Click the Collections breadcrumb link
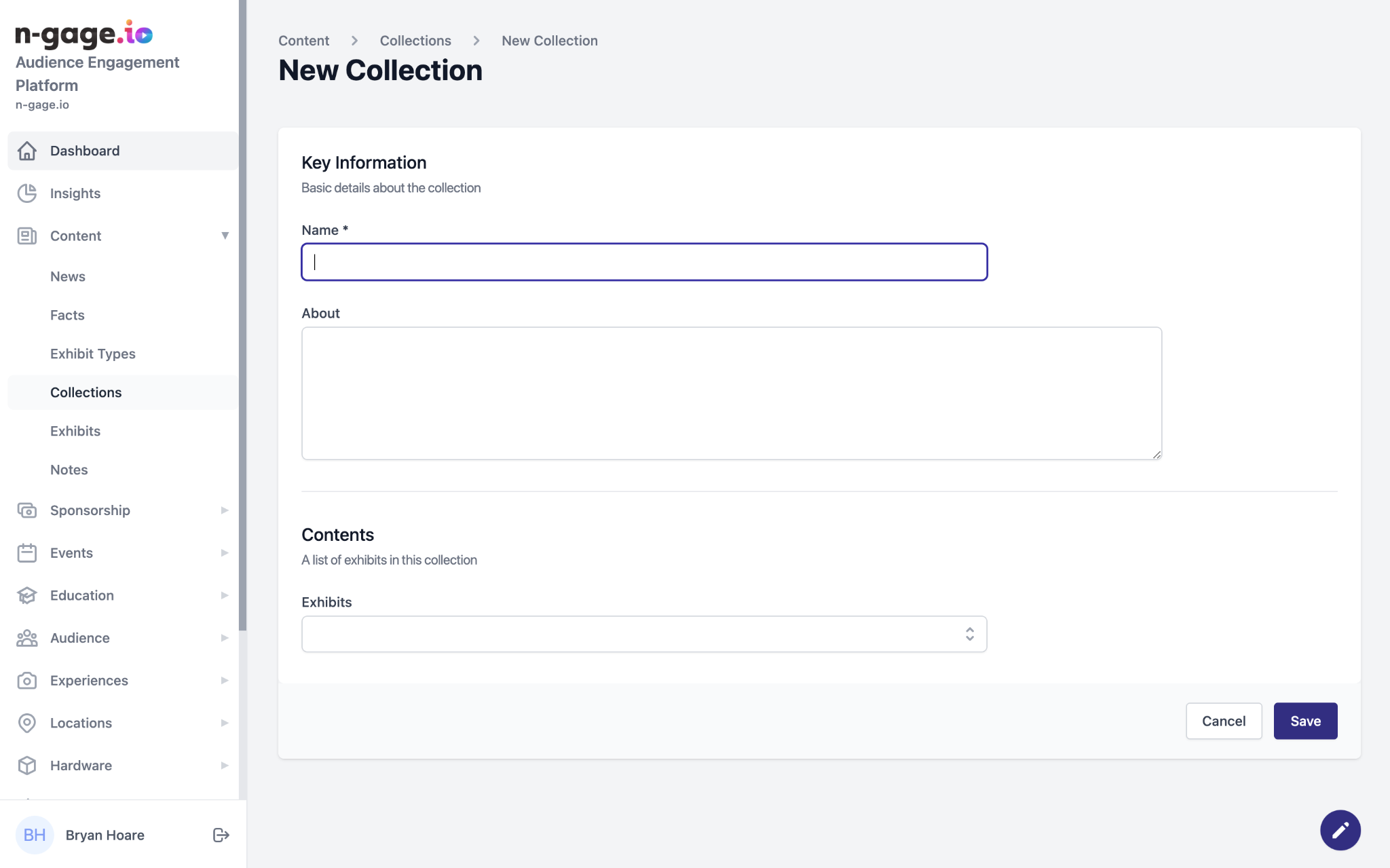Viewport: 1390px width, 868px height. click(415, 41)
